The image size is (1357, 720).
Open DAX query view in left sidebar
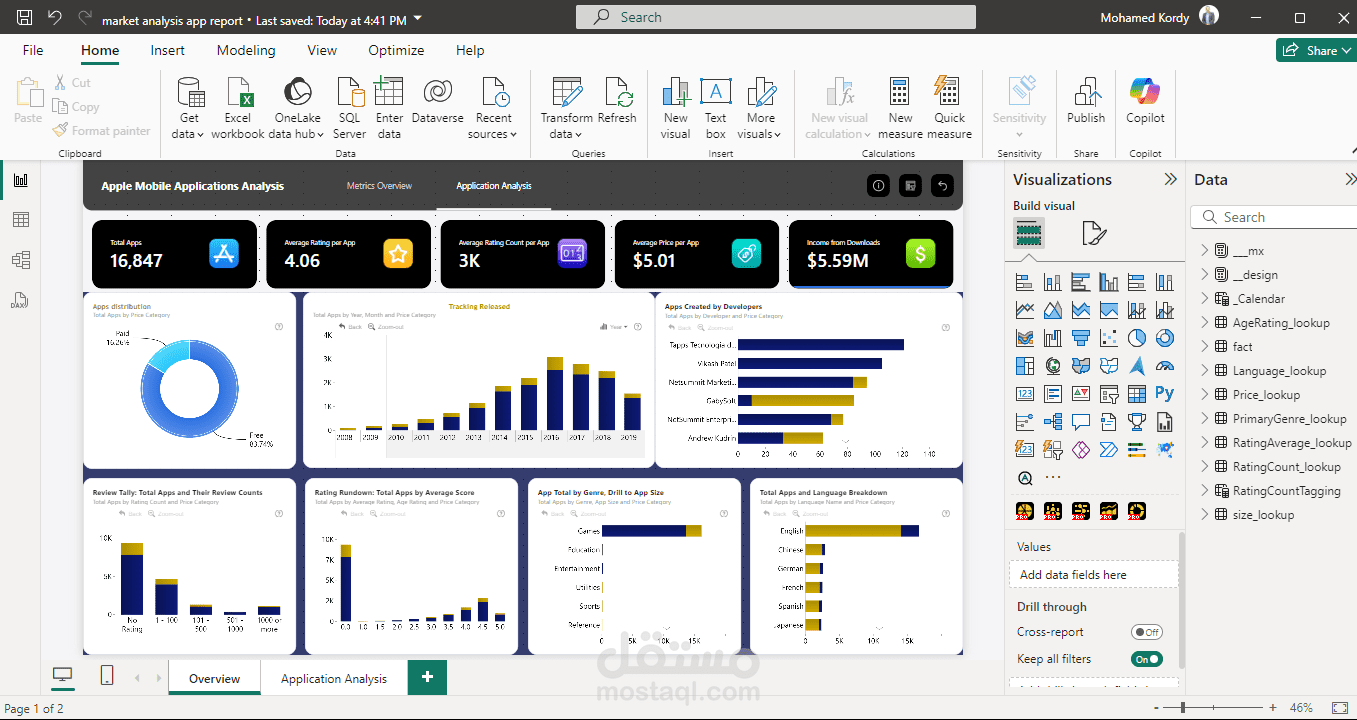coord(20,300)
